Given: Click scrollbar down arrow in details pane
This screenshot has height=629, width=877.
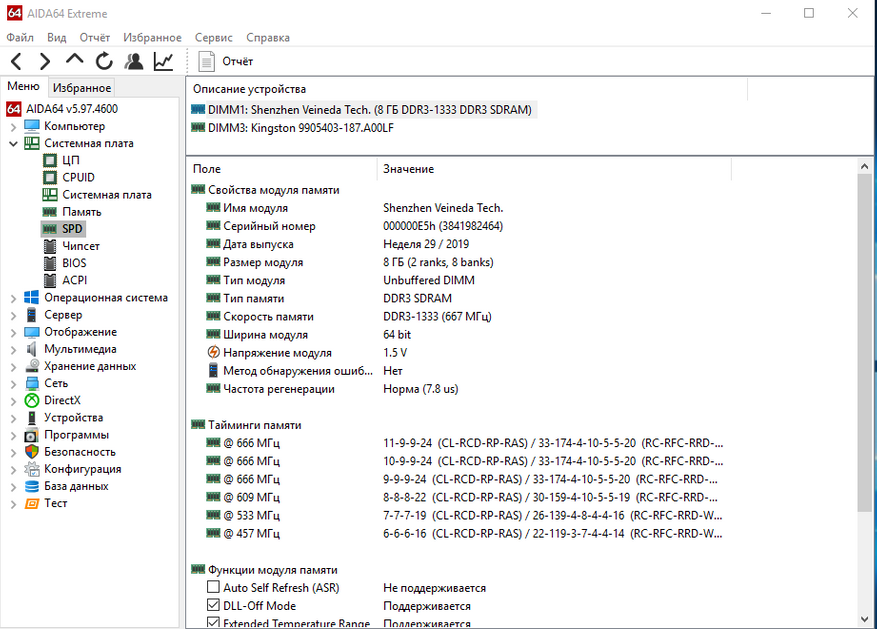Looking at the screenshot, I should [x=864, y=619].
